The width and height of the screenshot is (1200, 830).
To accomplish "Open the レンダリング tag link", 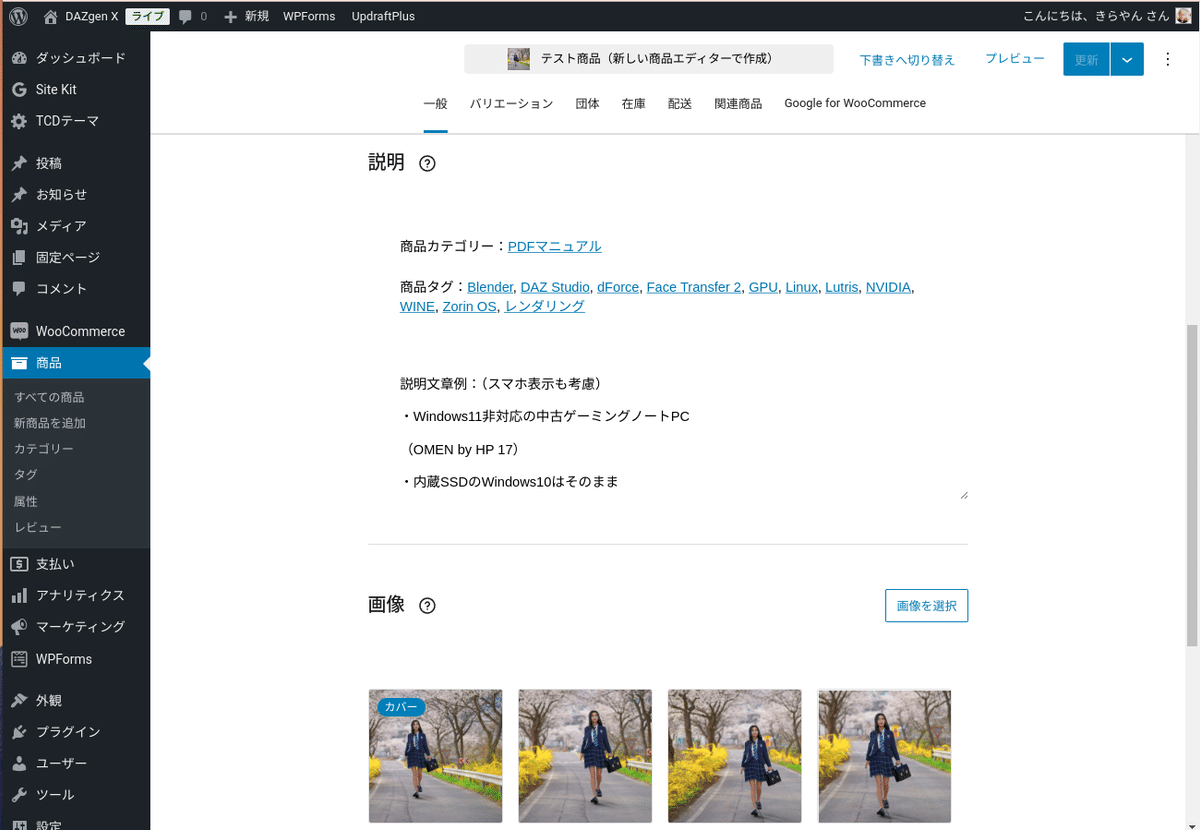I will [545, 307].
